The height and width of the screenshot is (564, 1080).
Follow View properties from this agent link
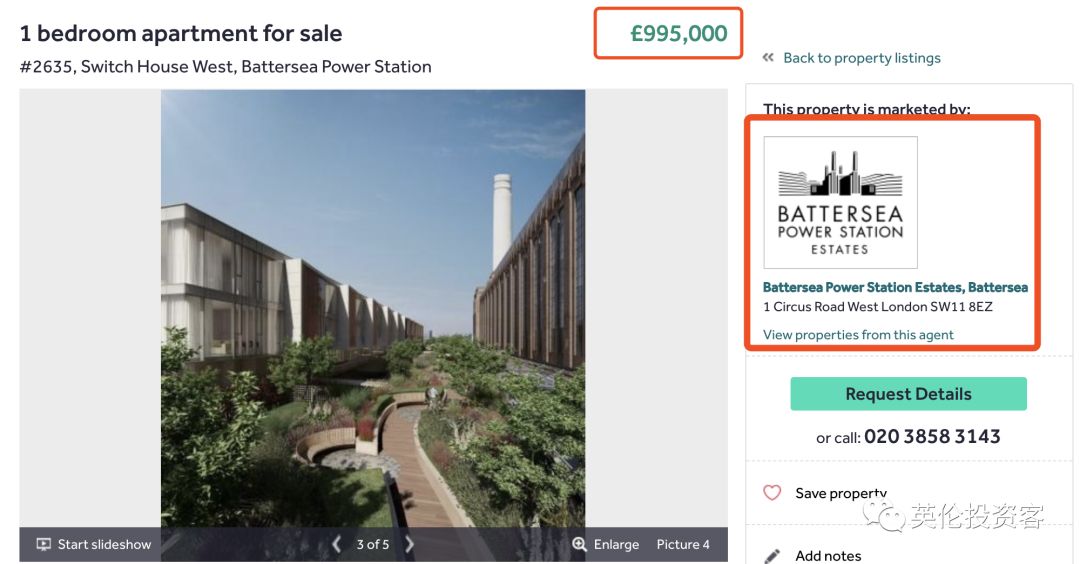(x=858, y=335)
